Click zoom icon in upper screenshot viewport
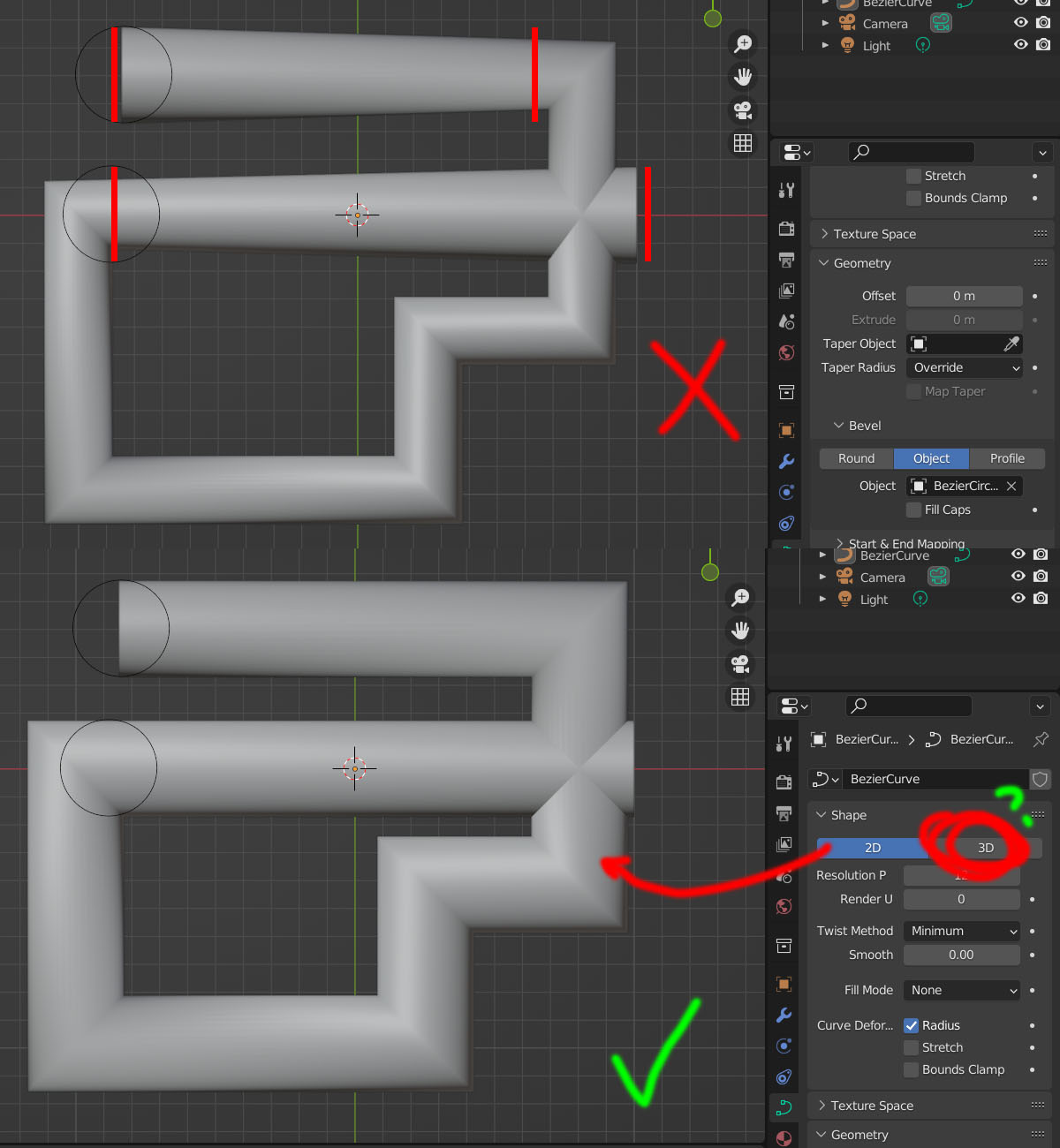This screenshot has height=1148, width=1060. point(743,43)
